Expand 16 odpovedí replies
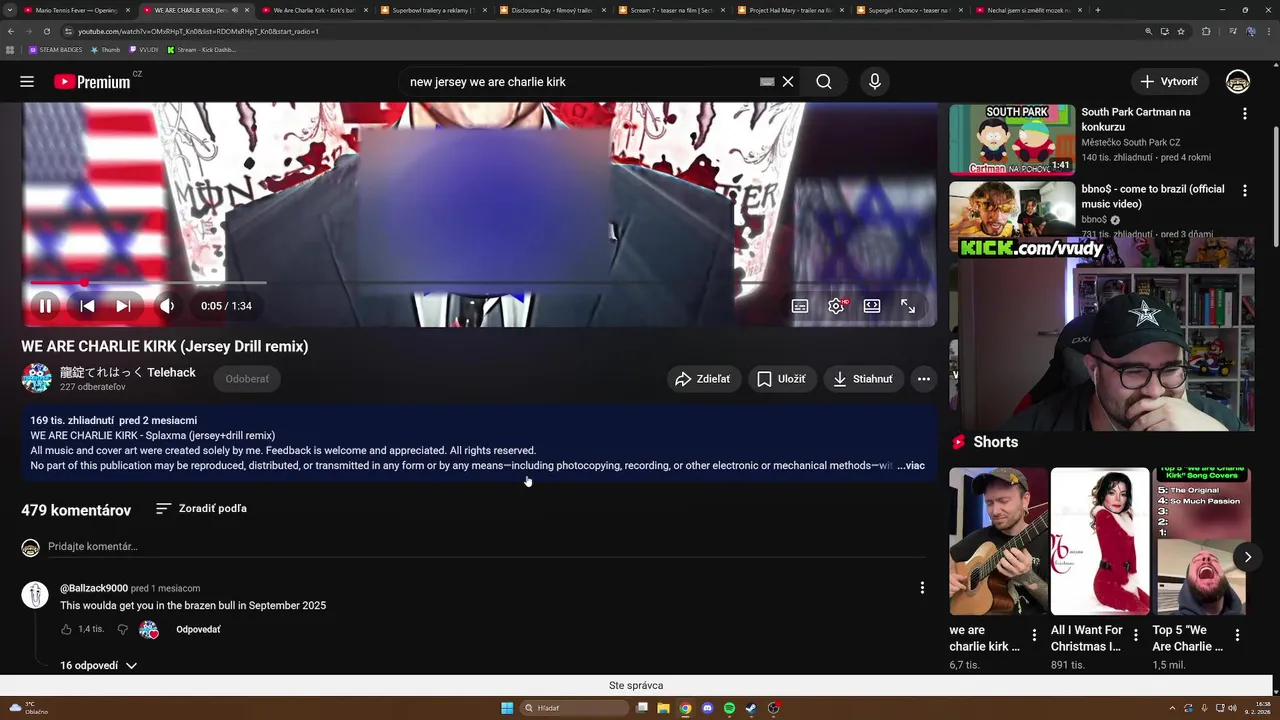This screenshot has width=1280, height=720. click(98, 665)
